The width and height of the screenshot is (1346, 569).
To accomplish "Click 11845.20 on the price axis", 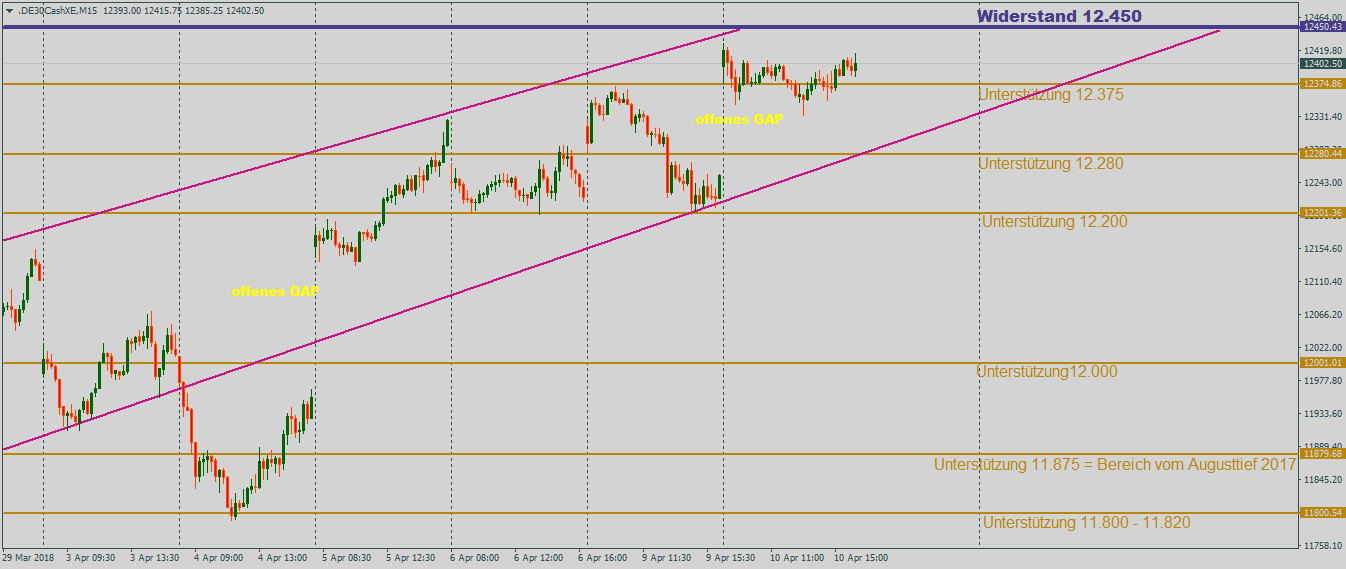I will pyautogui.click(x=1322, y=480).
